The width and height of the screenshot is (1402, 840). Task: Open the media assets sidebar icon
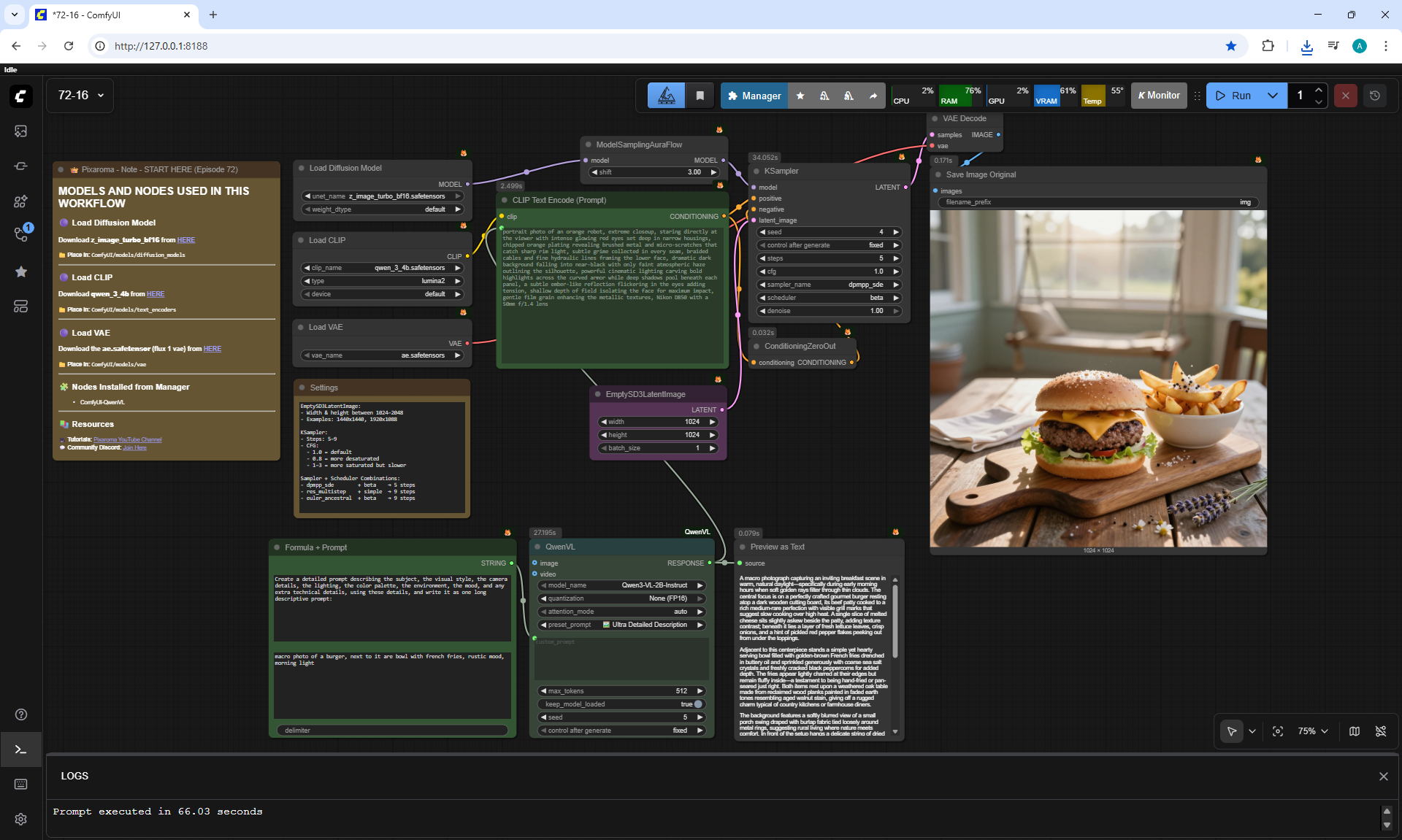(20, 131)
